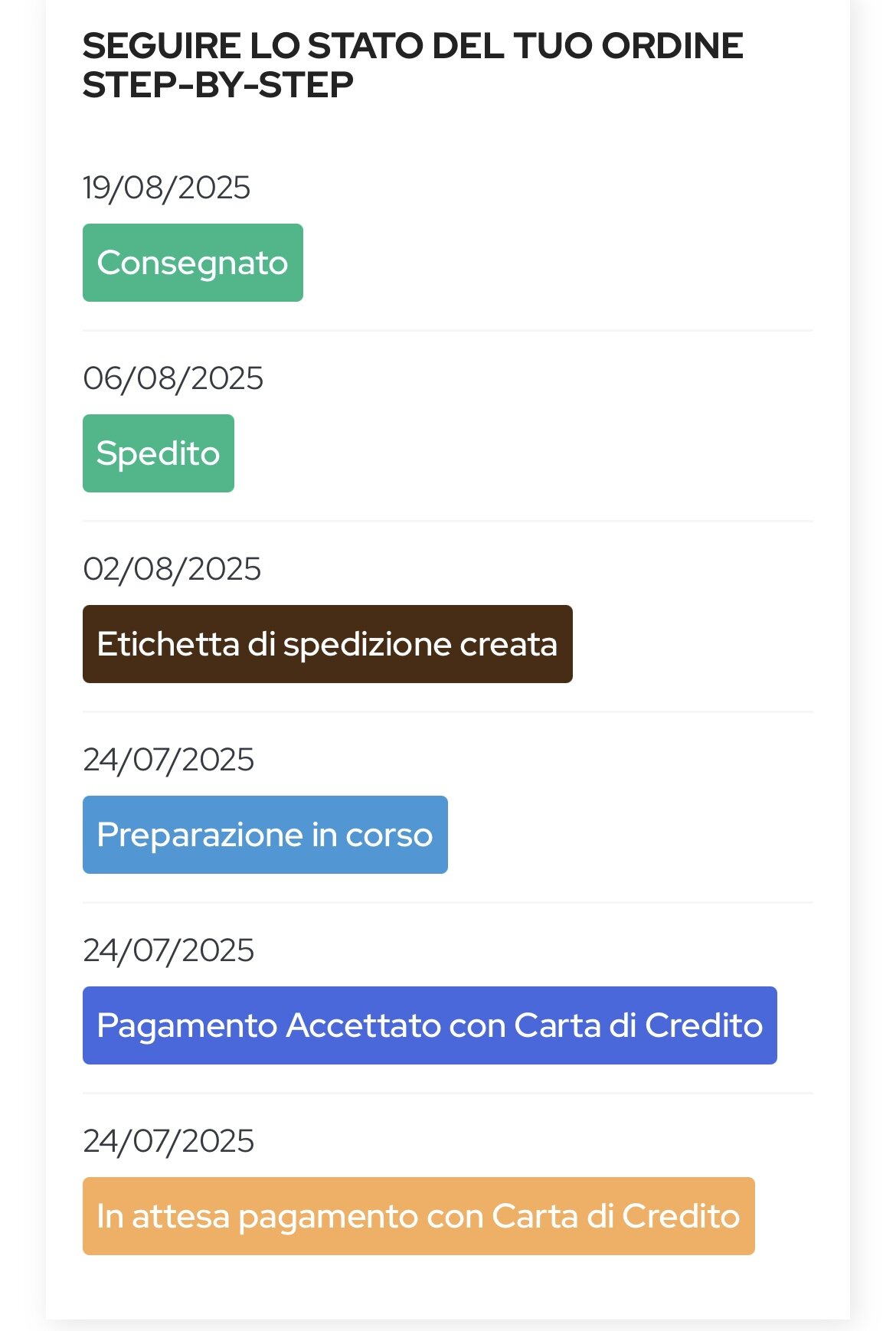Click In attesa pagamento con Carta di Credito

(419, 1216)
